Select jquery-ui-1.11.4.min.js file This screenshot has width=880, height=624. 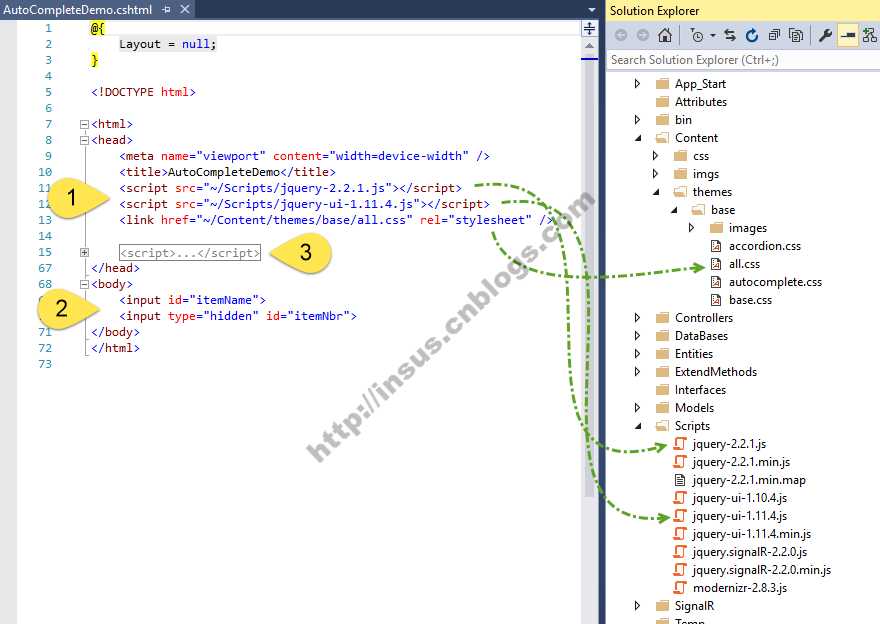[751, 534]
